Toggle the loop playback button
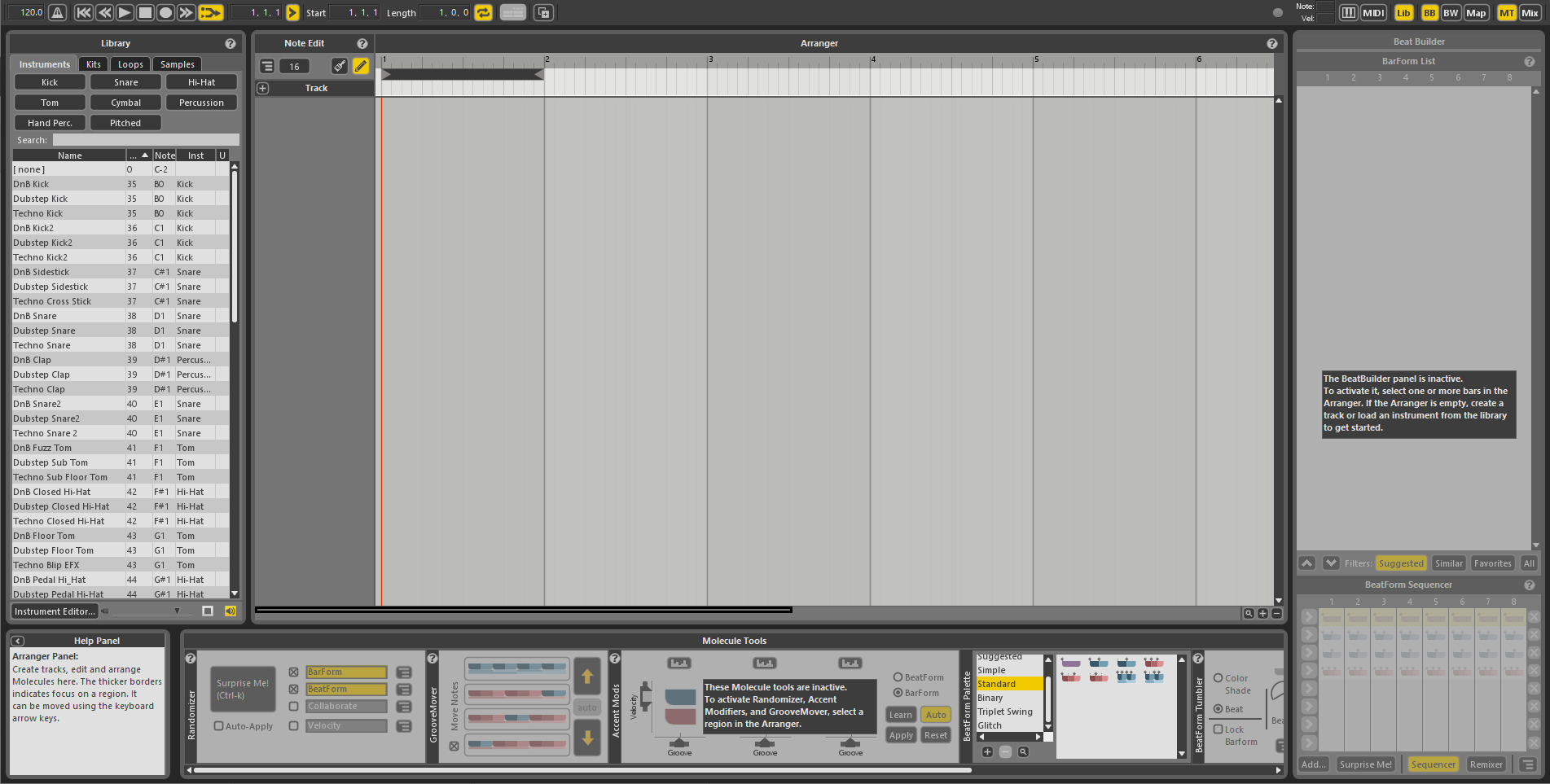This screenshot has width=1550, height=784. (483, 12)
